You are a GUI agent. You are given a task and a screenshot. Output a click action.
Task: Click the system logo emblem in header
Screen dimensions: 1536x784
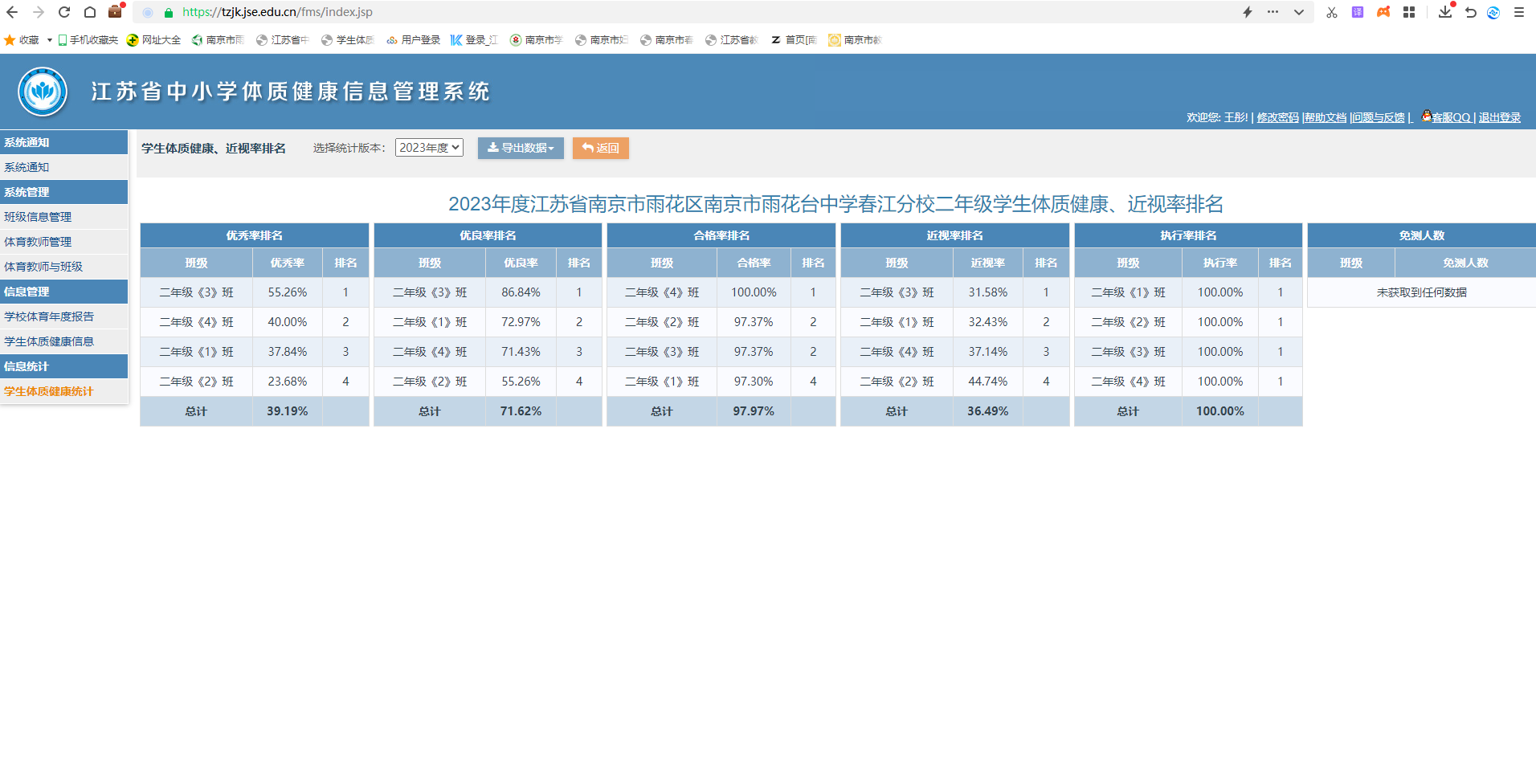43,92
